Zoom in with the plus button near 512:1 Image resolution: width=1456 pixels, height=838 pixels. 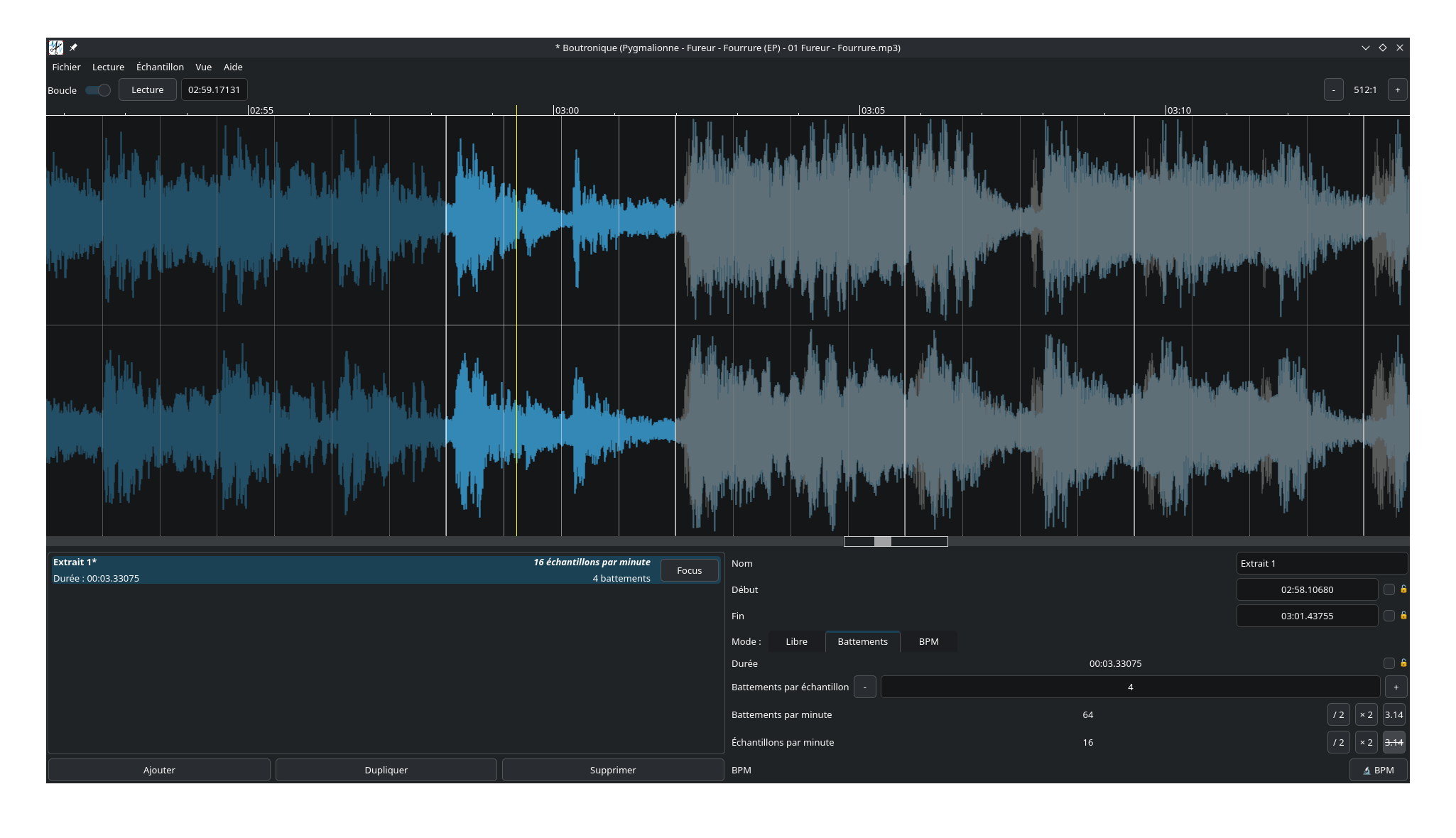pyautogui.click(x=1397, y=90)
